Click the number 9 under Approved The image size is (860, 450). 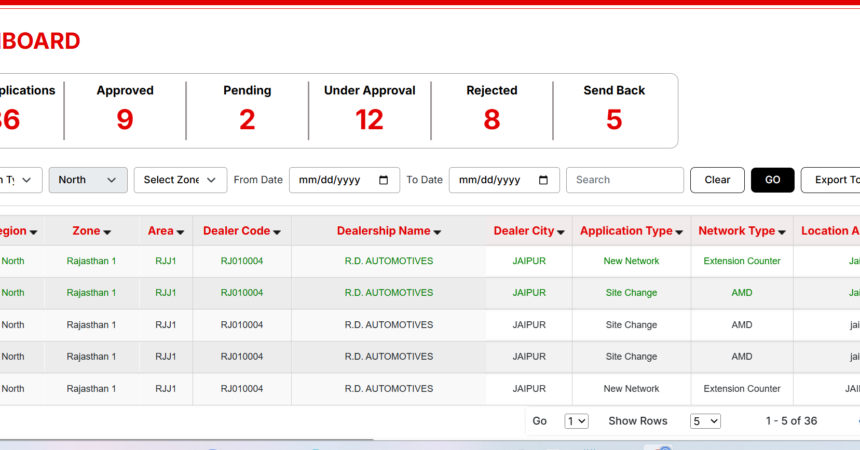point(125,120)
